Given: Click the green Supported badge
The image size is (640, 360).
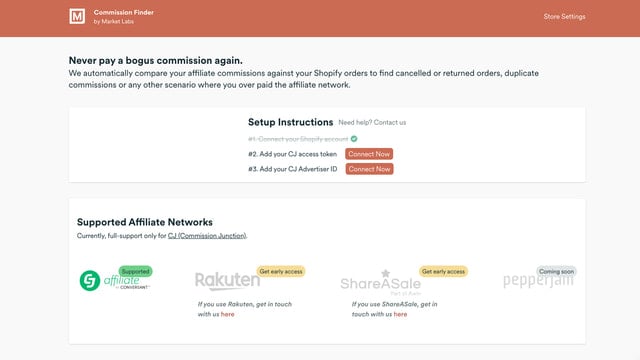Looking at the screenshot, I should (136, 271).
